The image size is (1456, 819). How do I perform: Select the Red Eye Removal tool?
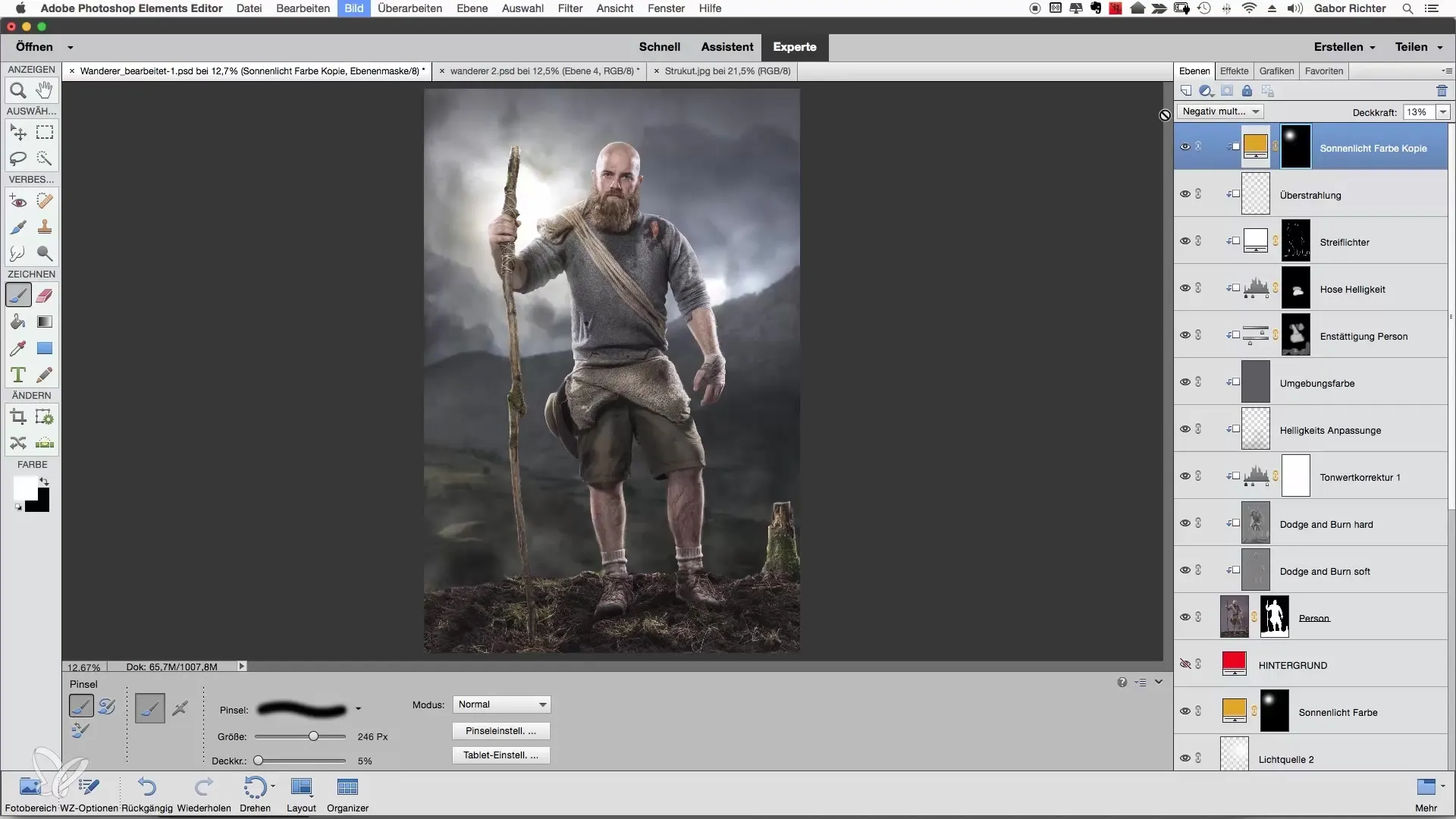tap(18, 202)
